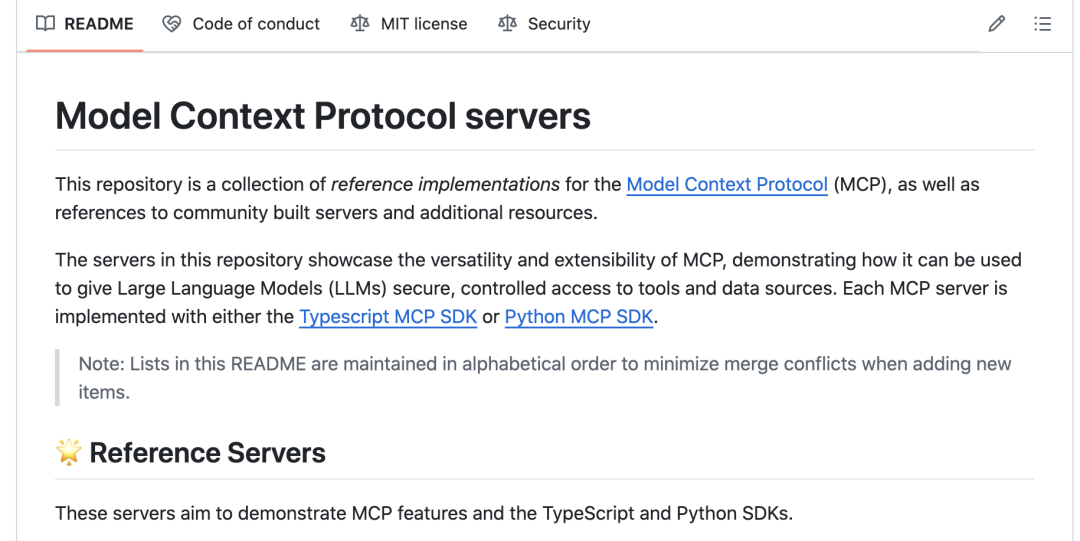Click the Security scale icon
The width and height of the screenshot is (1080, 541).
tap(507, 24)
